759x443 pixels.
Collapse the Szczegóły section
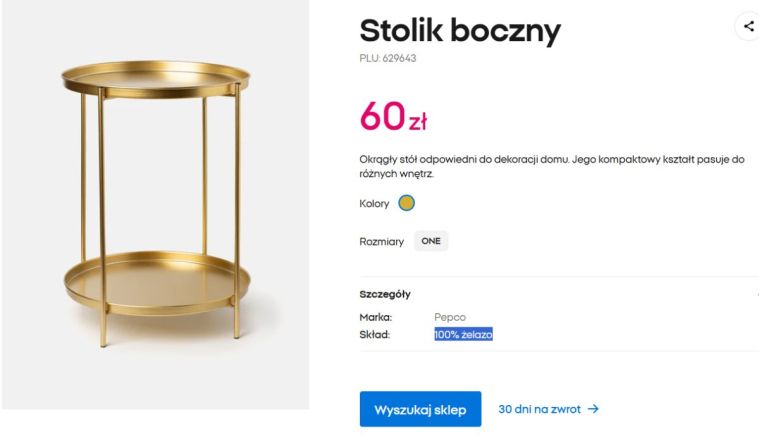755,294
